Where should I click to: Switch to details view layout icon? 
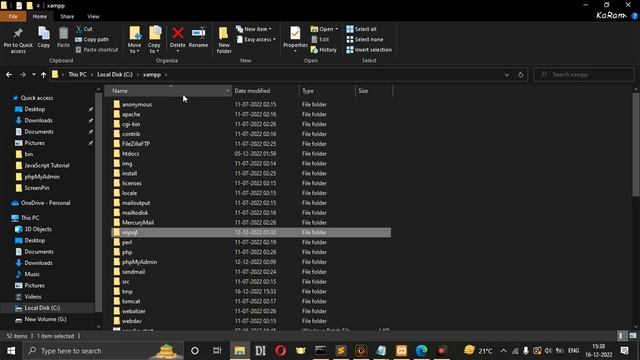coord(621,336)
